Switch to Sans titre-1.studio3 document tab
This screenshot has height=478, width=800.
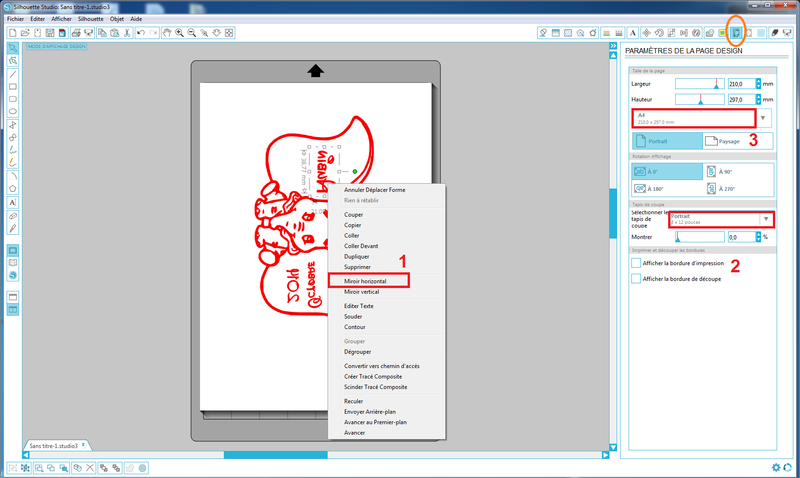coord(57,445)
